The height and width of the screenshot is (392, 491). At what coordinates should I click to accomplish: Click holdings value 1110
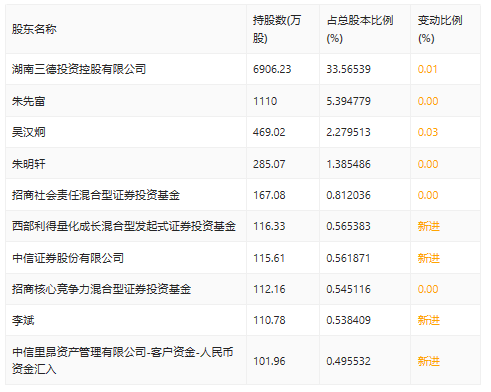point(265,101)
